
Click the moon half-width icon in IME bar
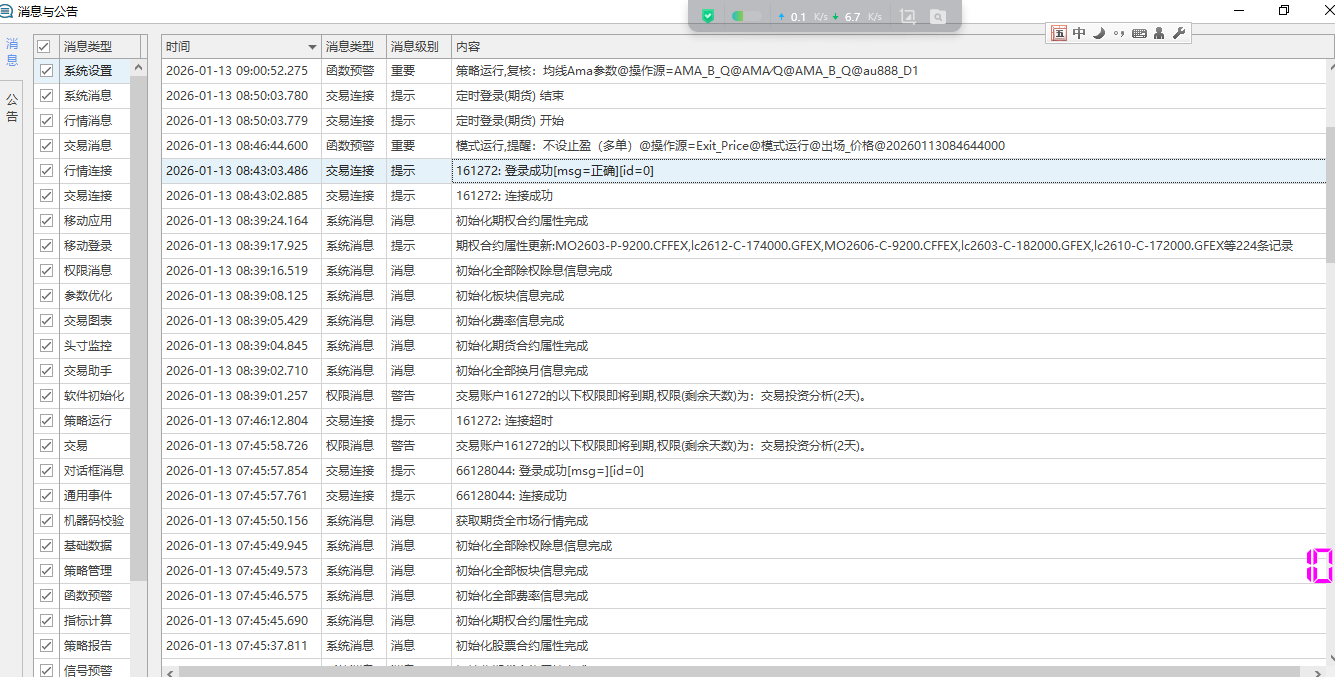[x=1099, y=33]
